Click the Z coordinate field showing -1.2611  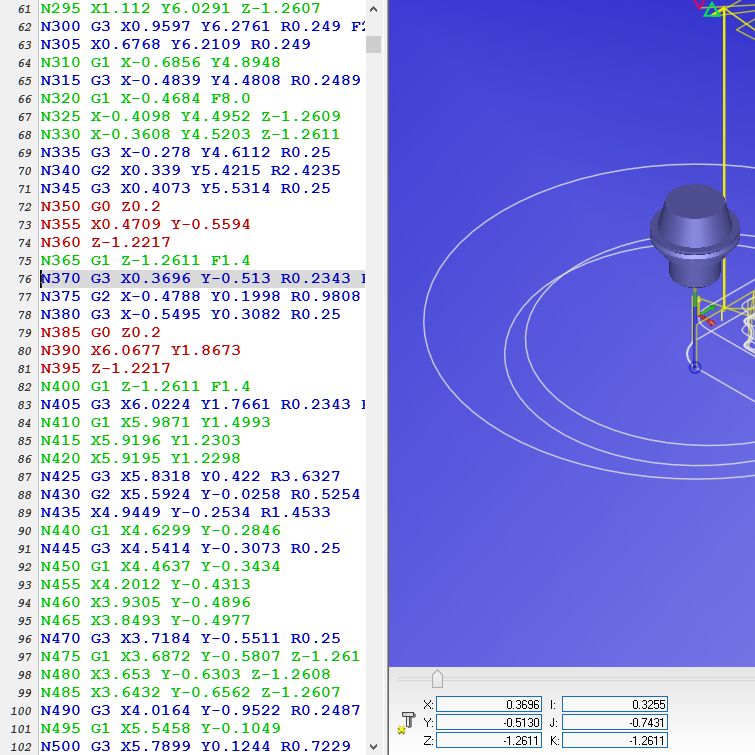click(489, 740)
